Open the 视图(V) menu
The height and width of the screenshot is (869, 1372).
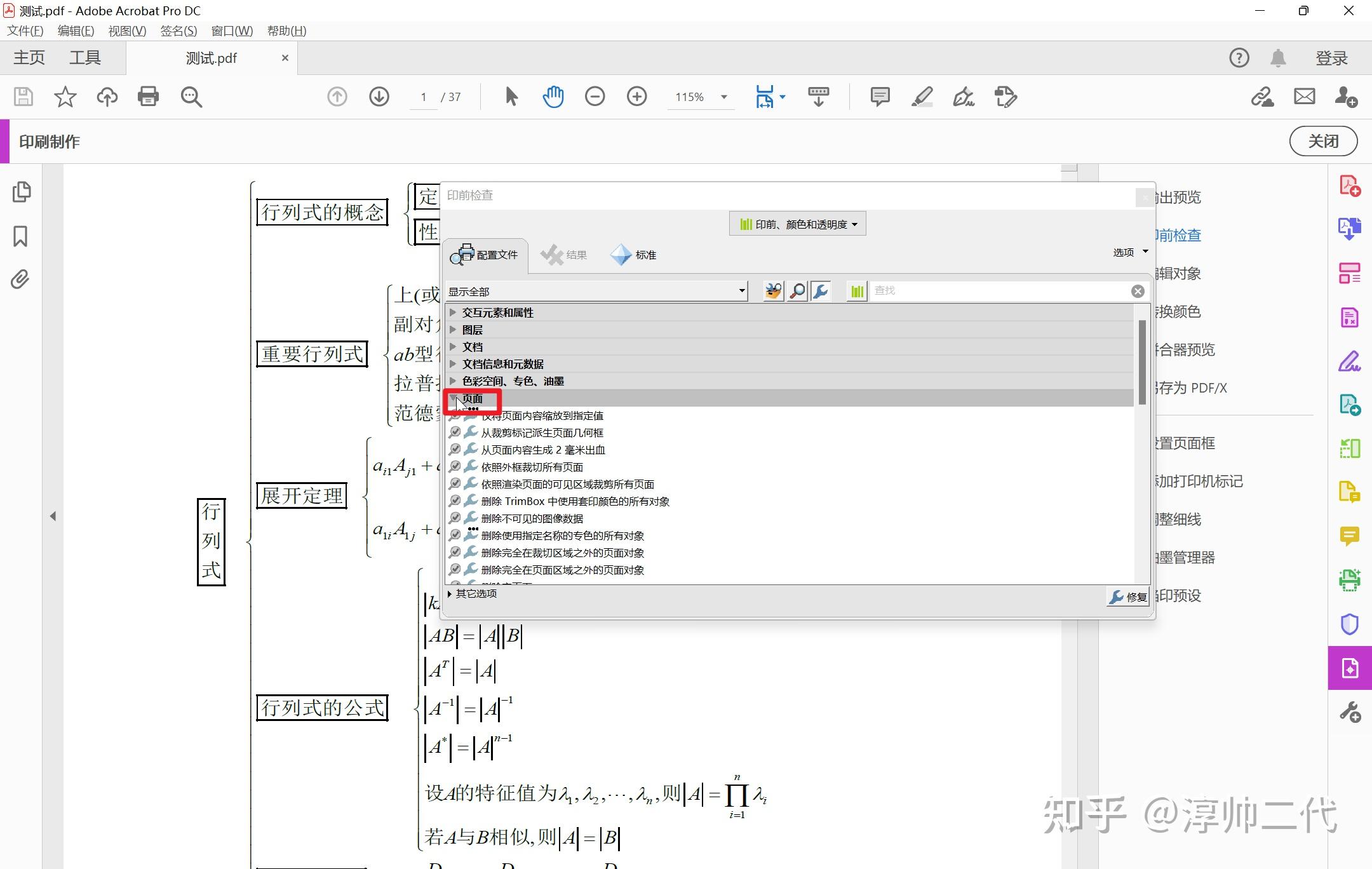coord(127,30)
